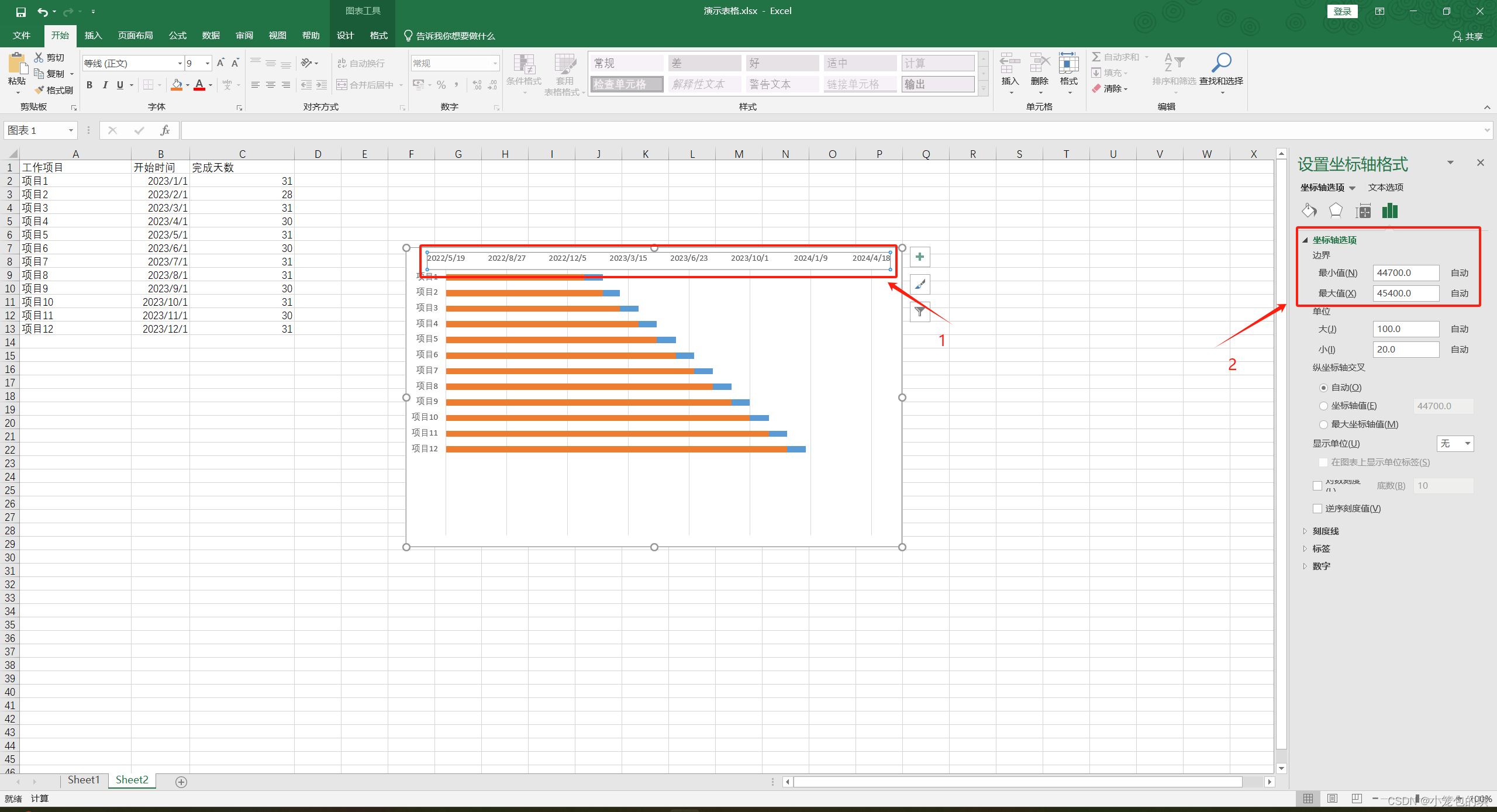Screen dimensions: 1497x812
Task: Open chart styles brush icon beside chart
Action: 919,284
